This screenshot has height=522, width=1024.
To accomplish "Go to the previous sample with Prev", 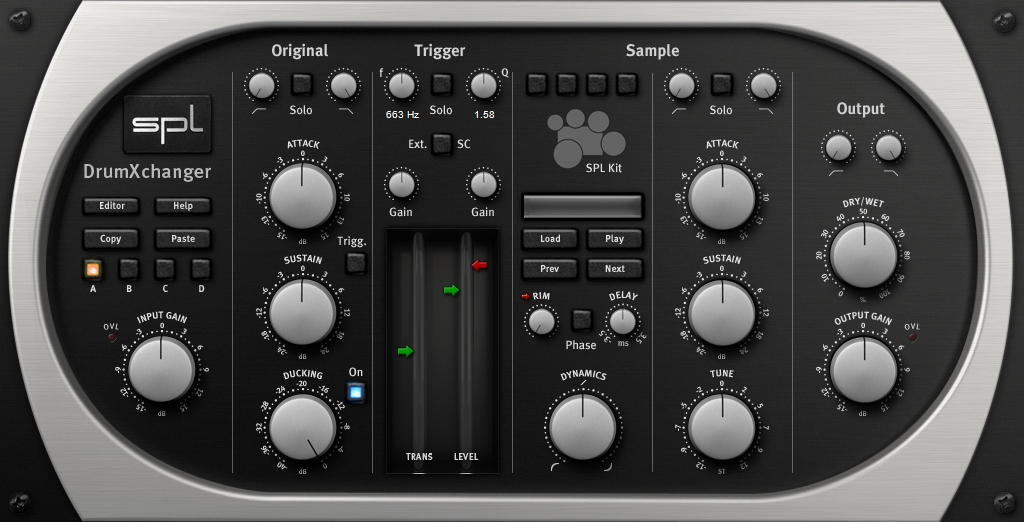I will pyautogui.click(x=550, y=269).
